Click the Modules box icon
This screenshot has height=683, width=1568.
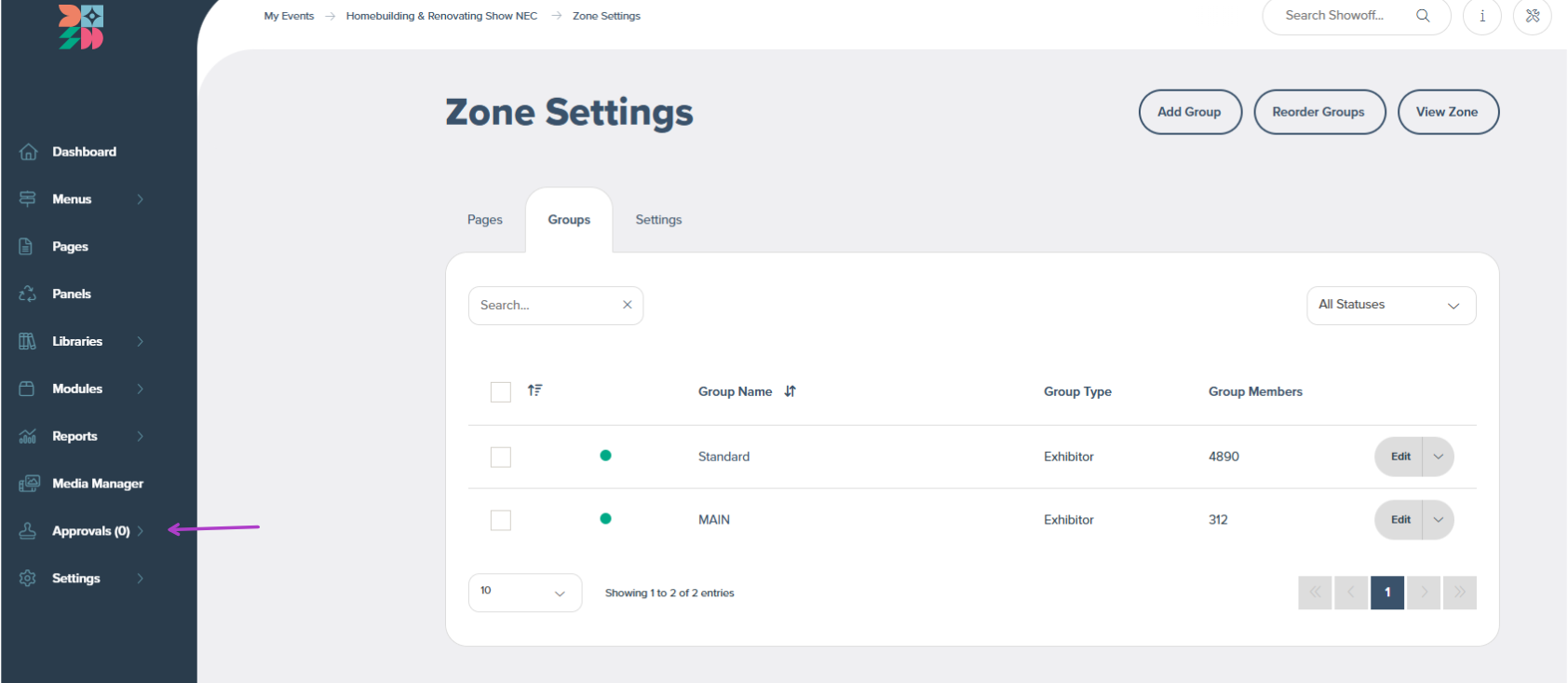[x=27, y=389]
